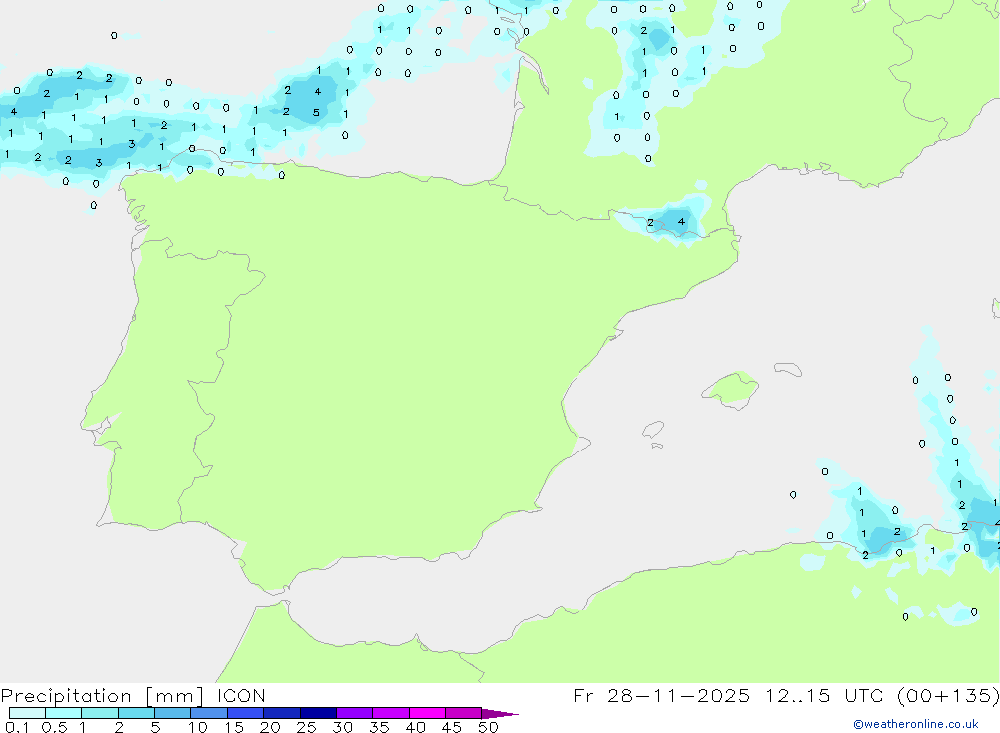The image size is (1000, 733).
Task: Click the '50' legend label
Action: pos(488,727)
